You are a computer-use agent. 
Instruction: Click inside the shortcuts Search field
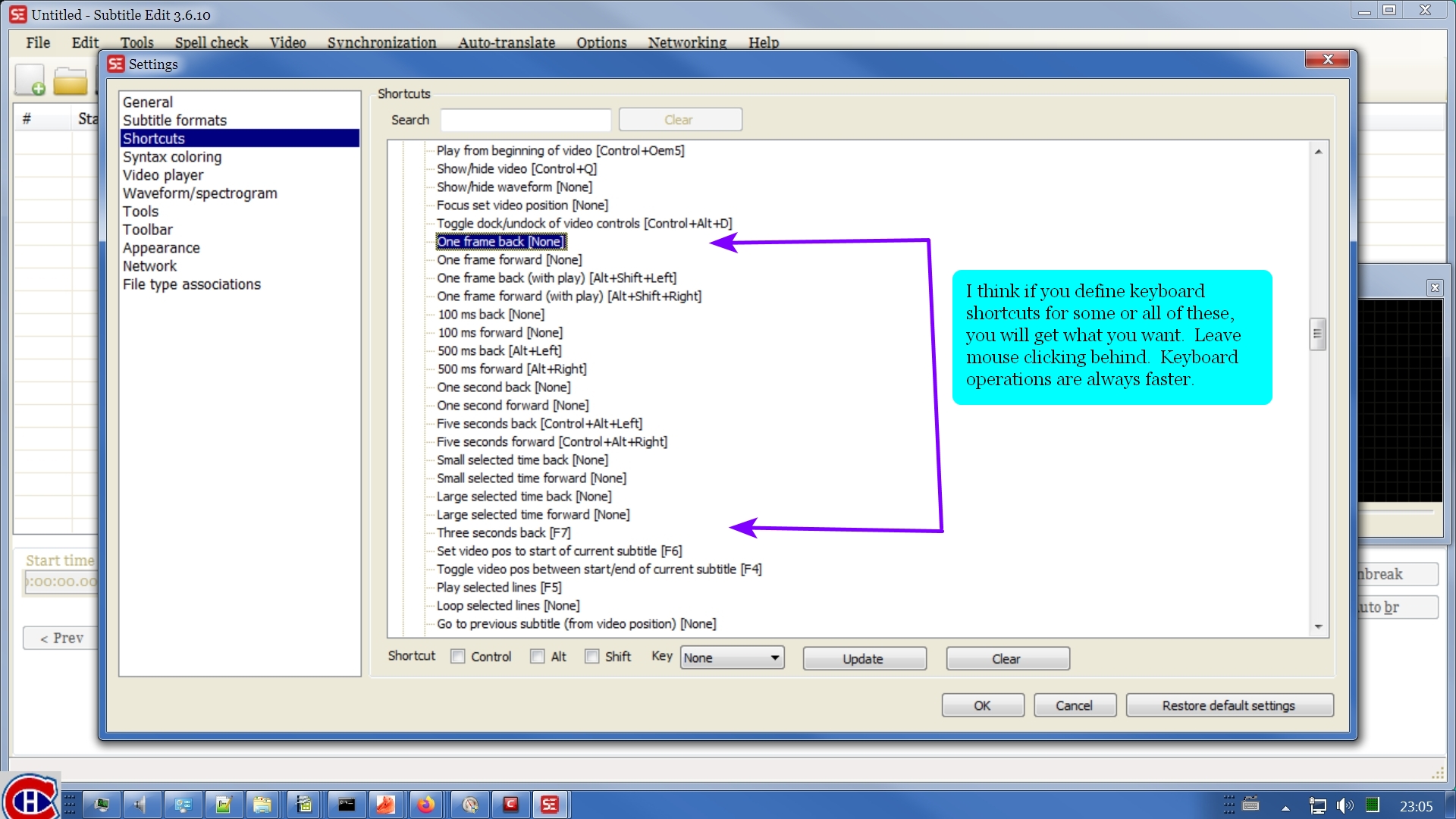pyautogui.click(x=526, y=119)
